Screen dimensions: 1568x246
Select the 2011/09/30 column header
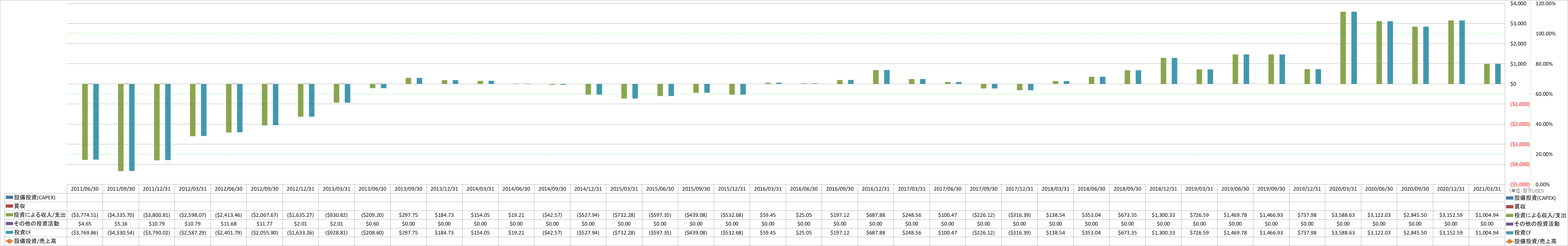pyautogui.click(x=121, y=189)
